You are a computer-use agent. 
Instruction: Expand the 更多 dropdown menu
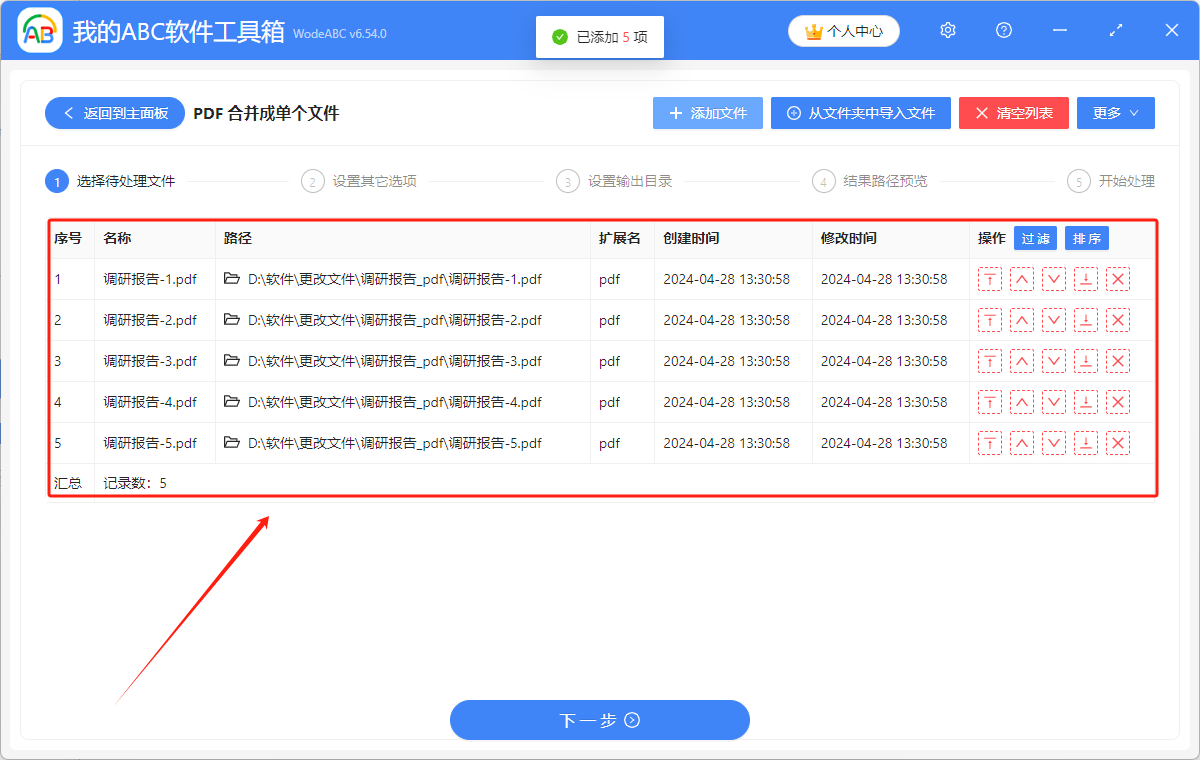tap(1115, 113)
